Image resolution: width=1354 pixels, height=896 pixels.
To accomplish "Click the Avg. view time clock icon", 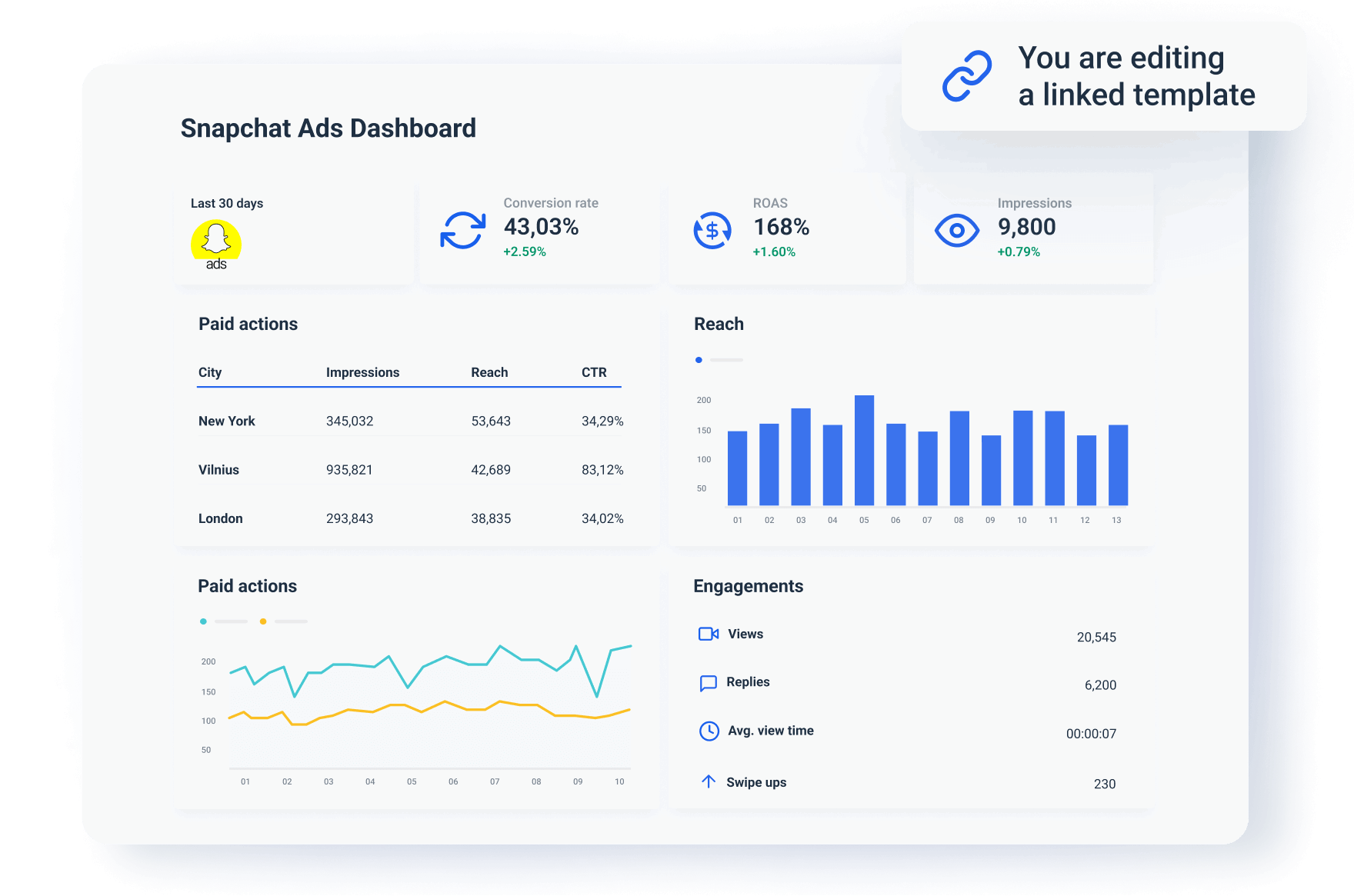I will [708, 731].
